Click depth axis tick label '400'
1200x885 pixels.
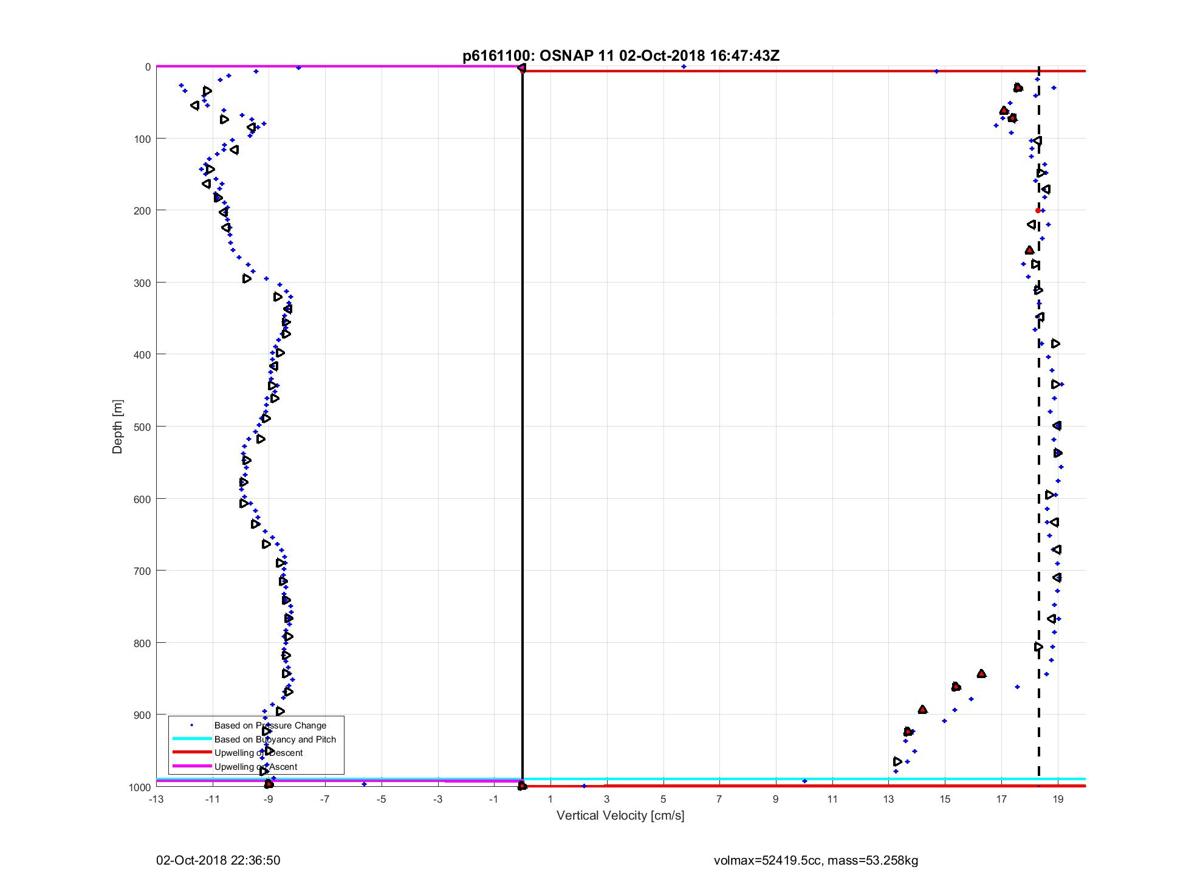[x=142, y=355]
